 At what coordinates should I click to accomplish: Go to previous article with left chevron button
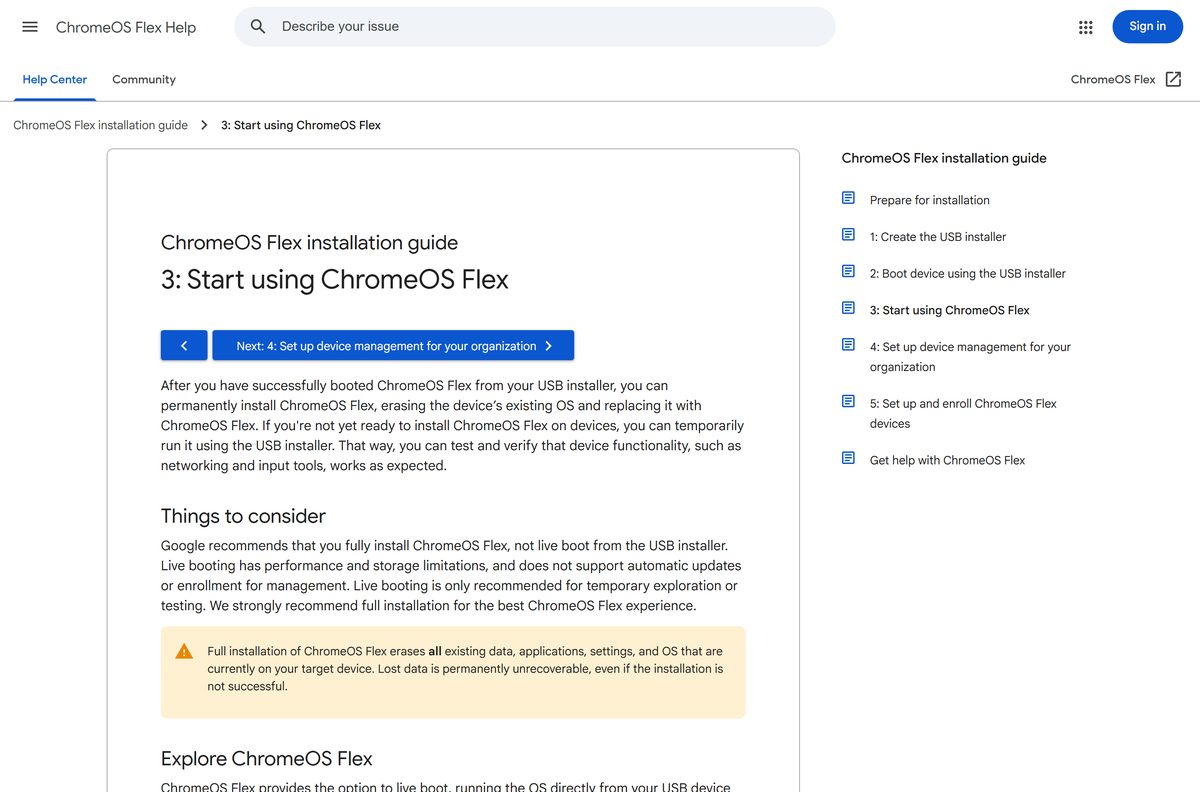184,345
